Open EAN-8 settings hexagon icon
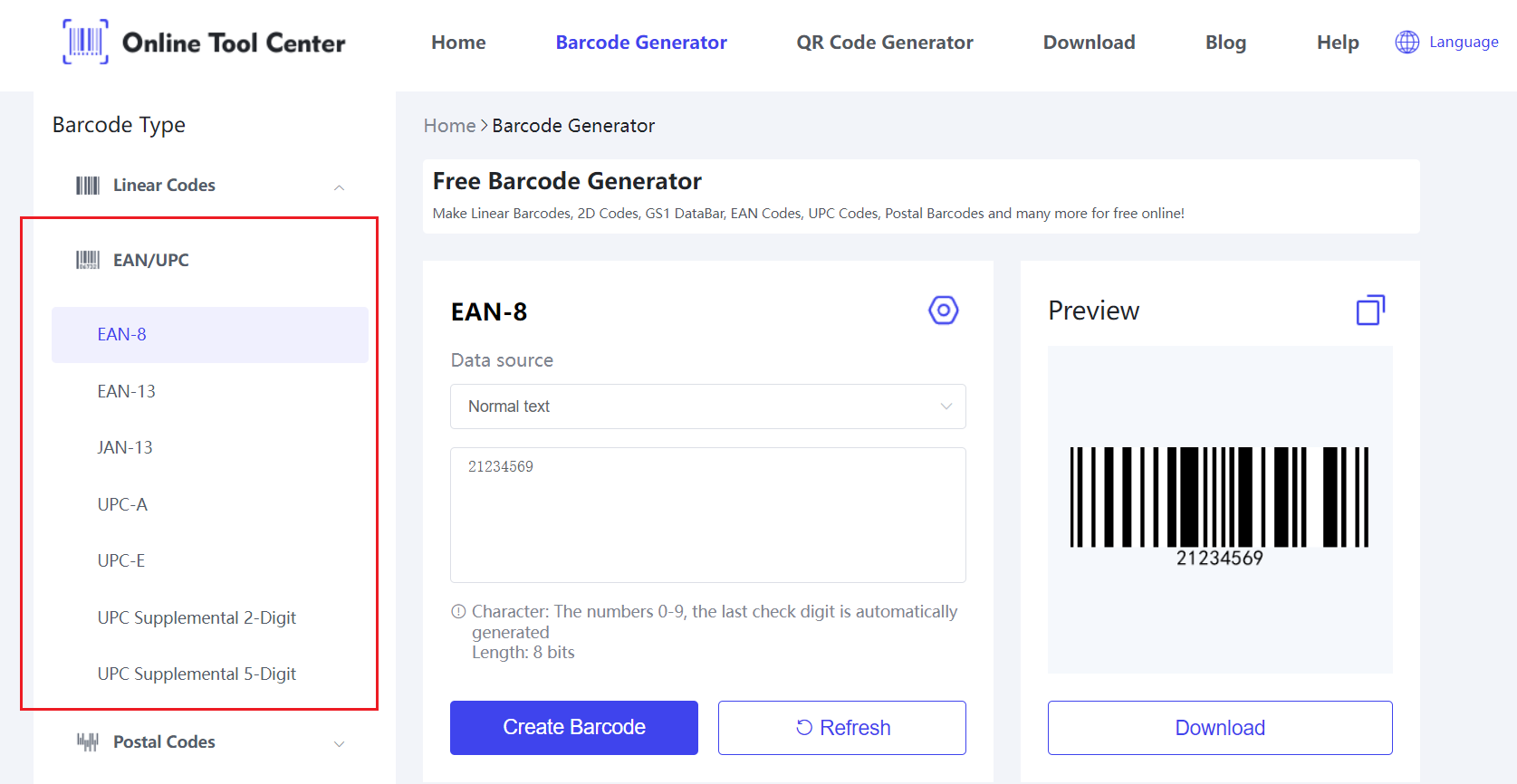Screen dimensions: 1517x784 pos(943,311)
